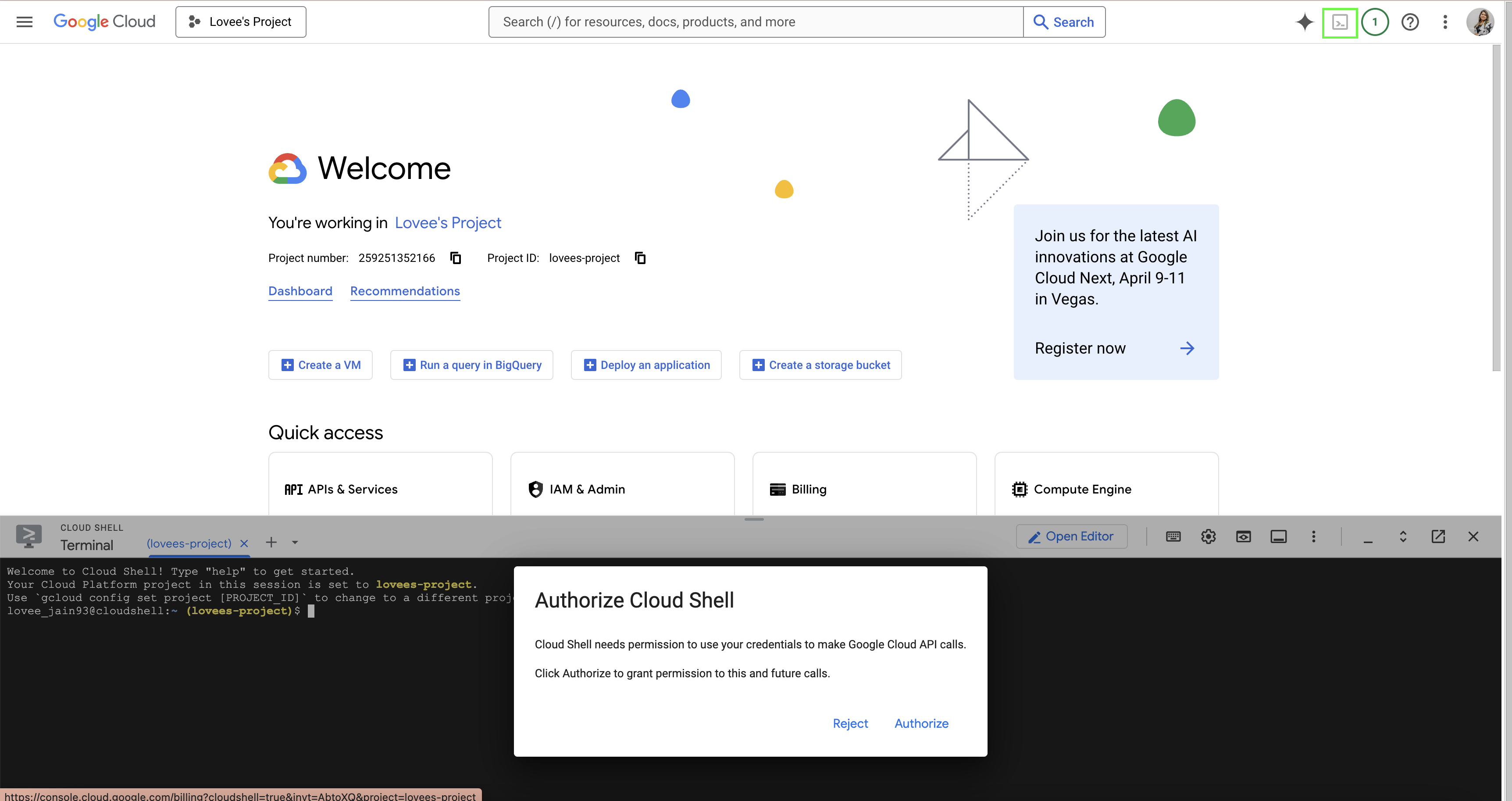
Task: Select the Dashboard tab
Action: 300,291
